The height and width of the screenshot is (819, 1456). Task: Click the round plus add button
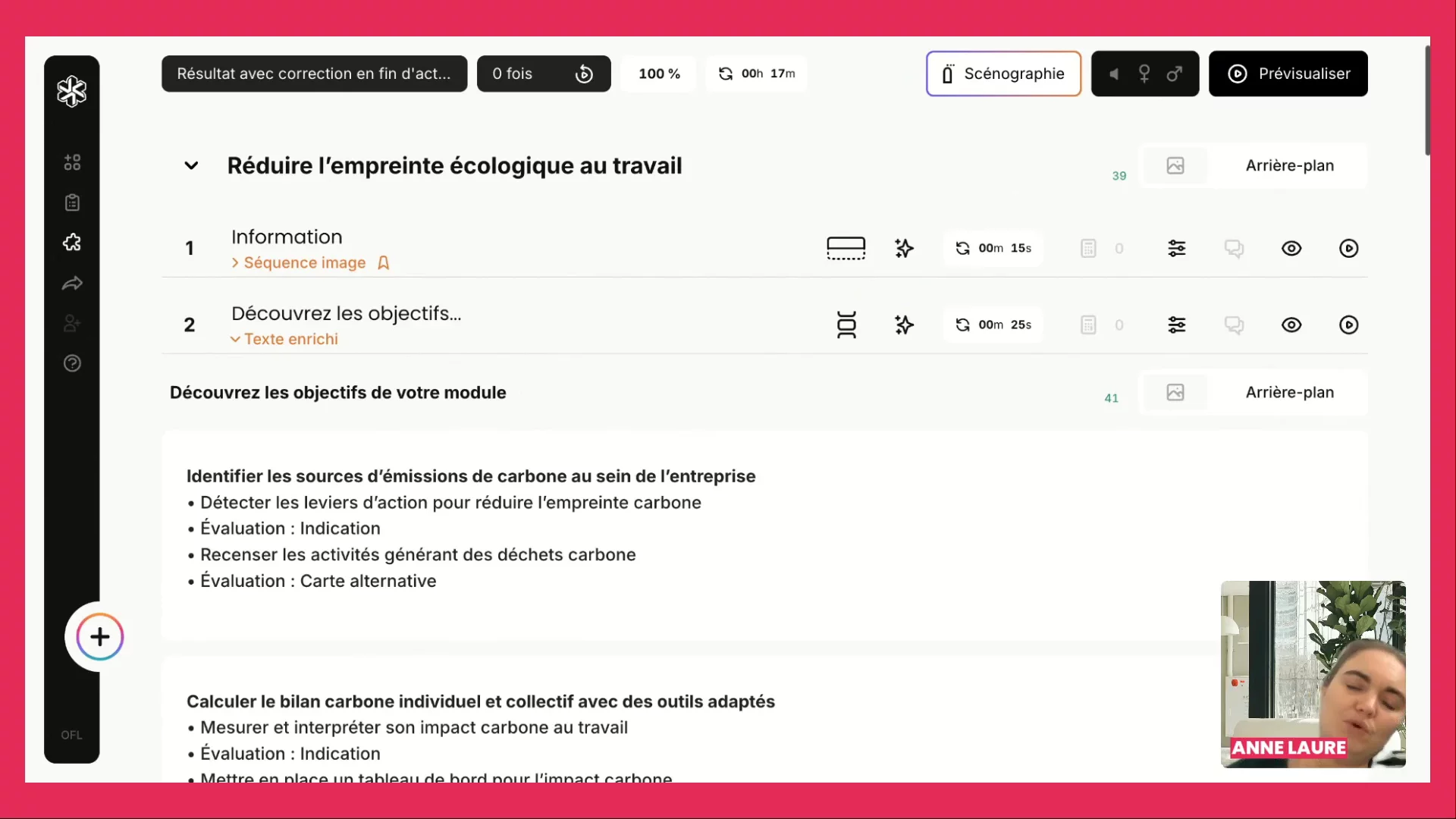pos(99,637)
